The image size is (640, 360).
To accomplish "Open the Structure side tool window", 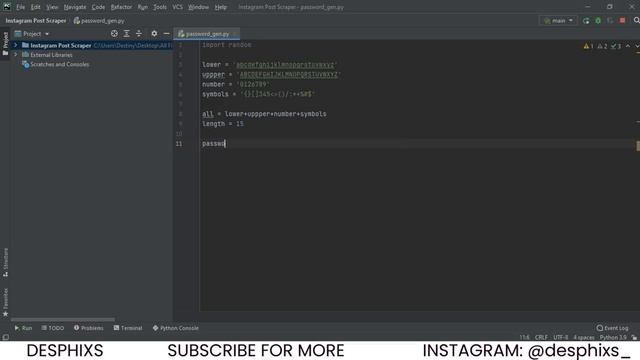I will 5,262.
